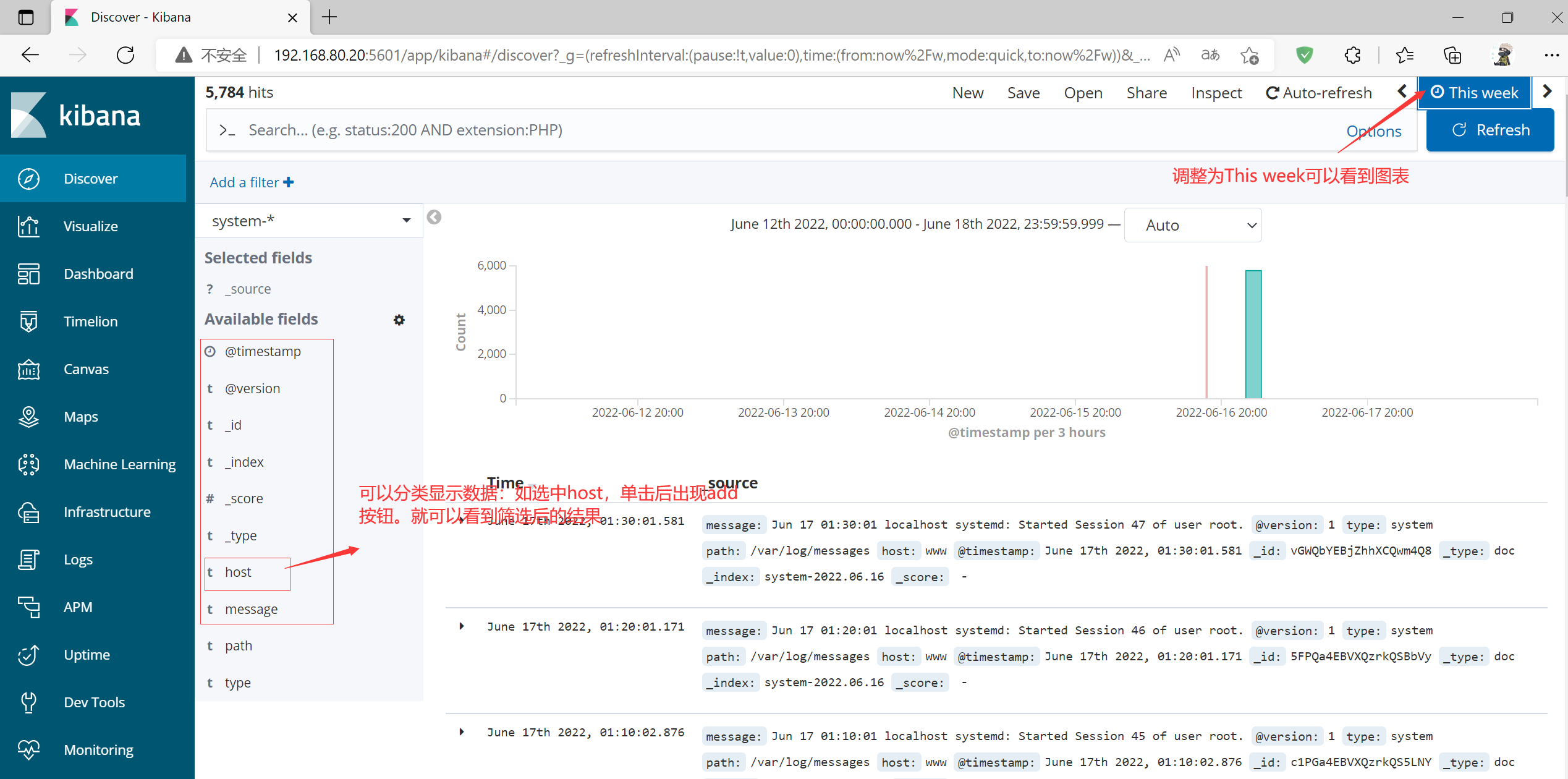Move time range backward
The width and height of the screenshot is (1568, 779).
(1403, 92)
